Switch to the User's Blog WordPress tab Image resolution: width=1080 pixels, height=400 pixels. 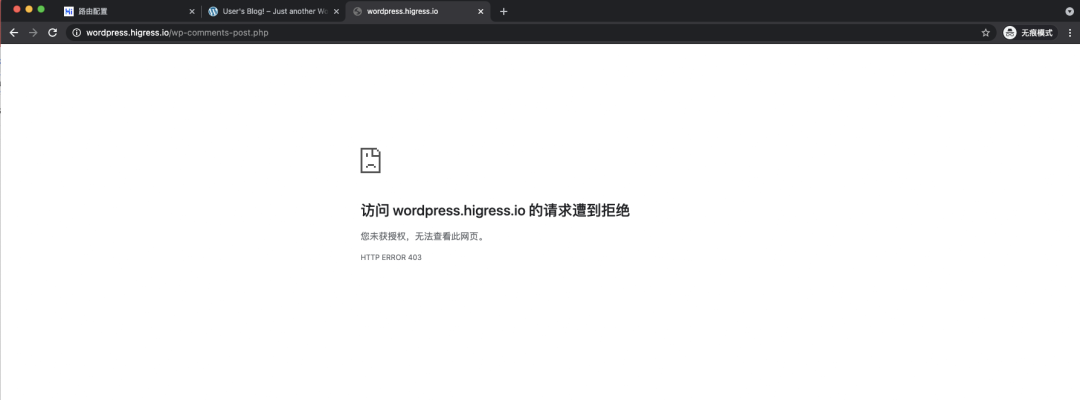pos(273,11)
